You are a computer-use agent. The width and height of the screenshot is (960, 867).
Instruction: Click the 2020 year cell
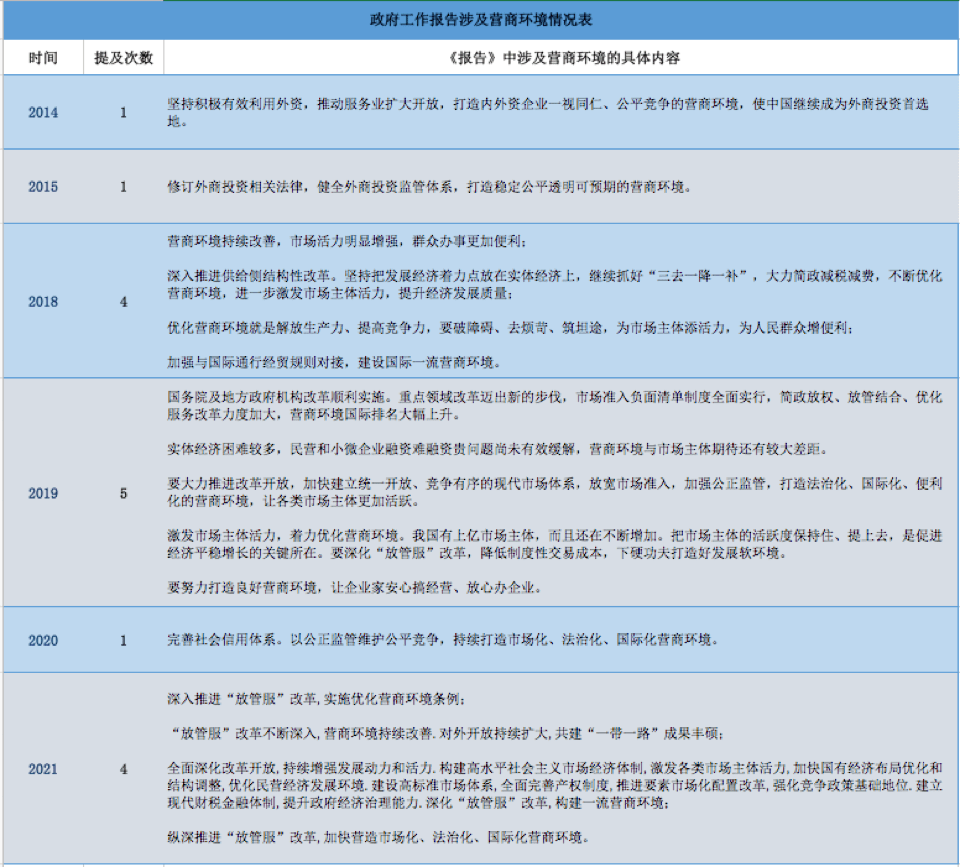43,640
